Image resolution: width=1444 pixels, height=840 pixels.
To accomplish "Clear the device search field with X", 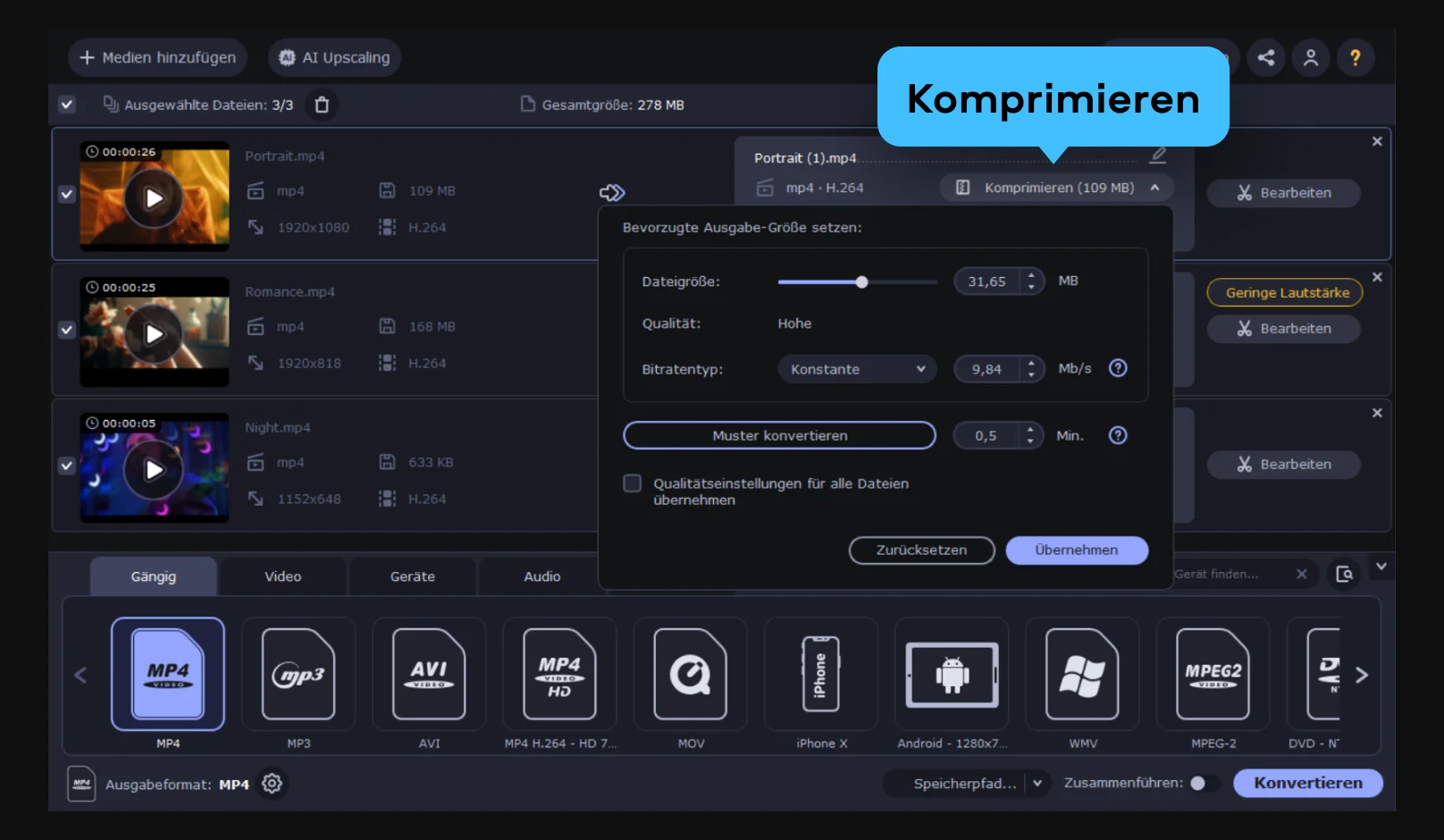I will (x=1301, y=574).
